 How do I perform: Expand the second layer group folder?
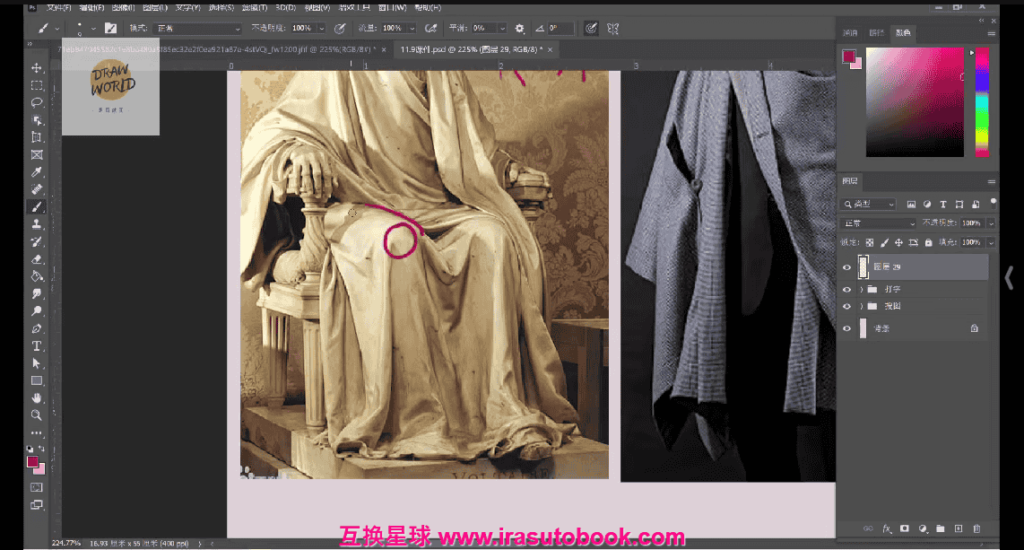point(861,306)
